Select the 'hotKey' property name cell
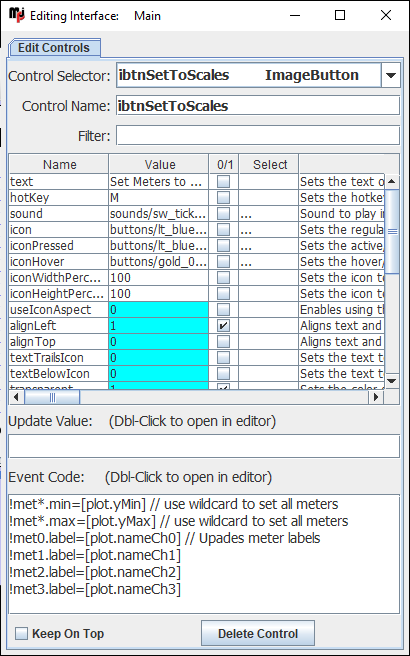410x656 pixels. (x=59, y=197)
